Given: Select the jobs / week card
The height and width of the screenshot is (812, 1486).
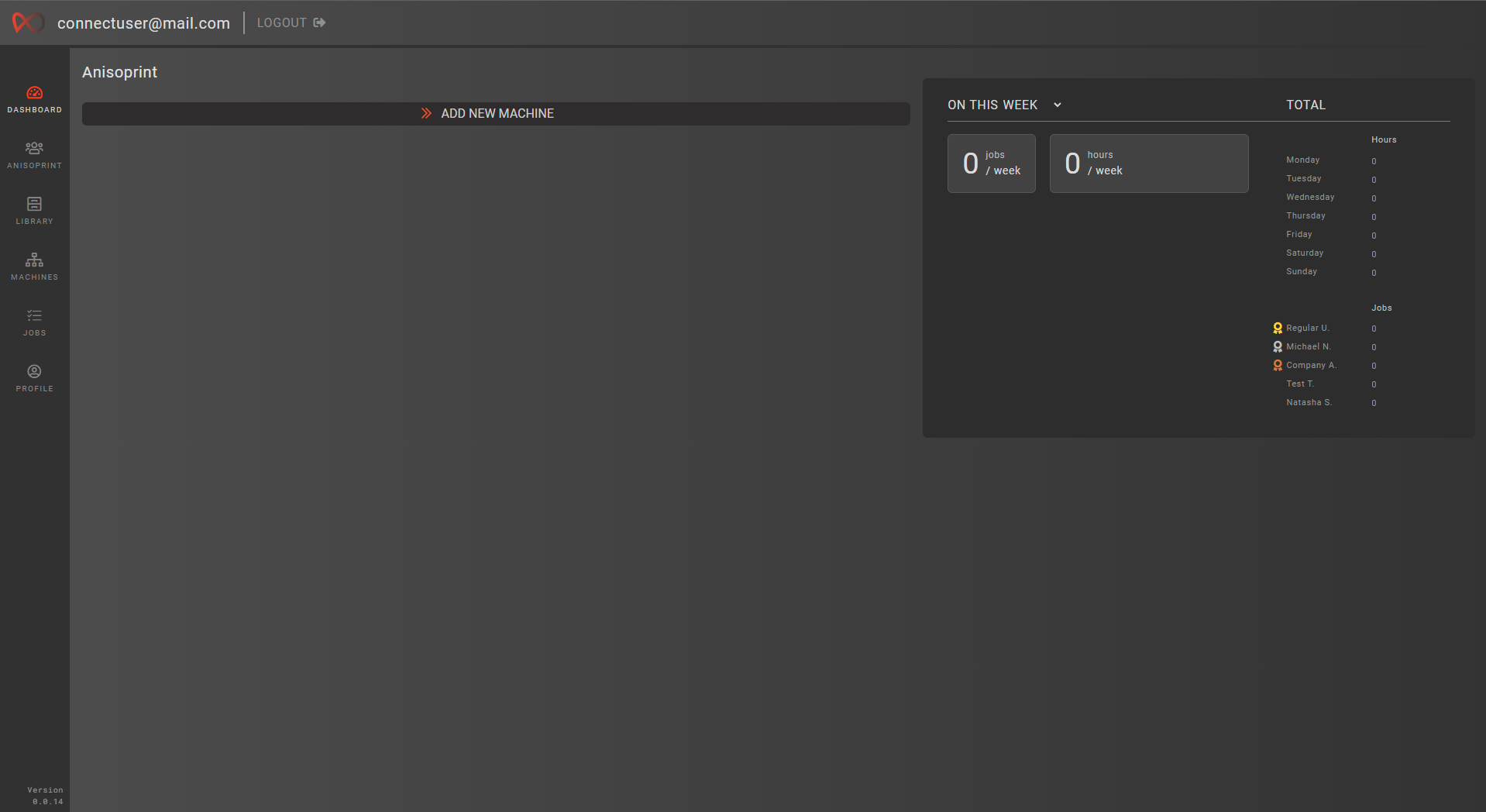Looking at the screenshot, I should pos(992,163).
